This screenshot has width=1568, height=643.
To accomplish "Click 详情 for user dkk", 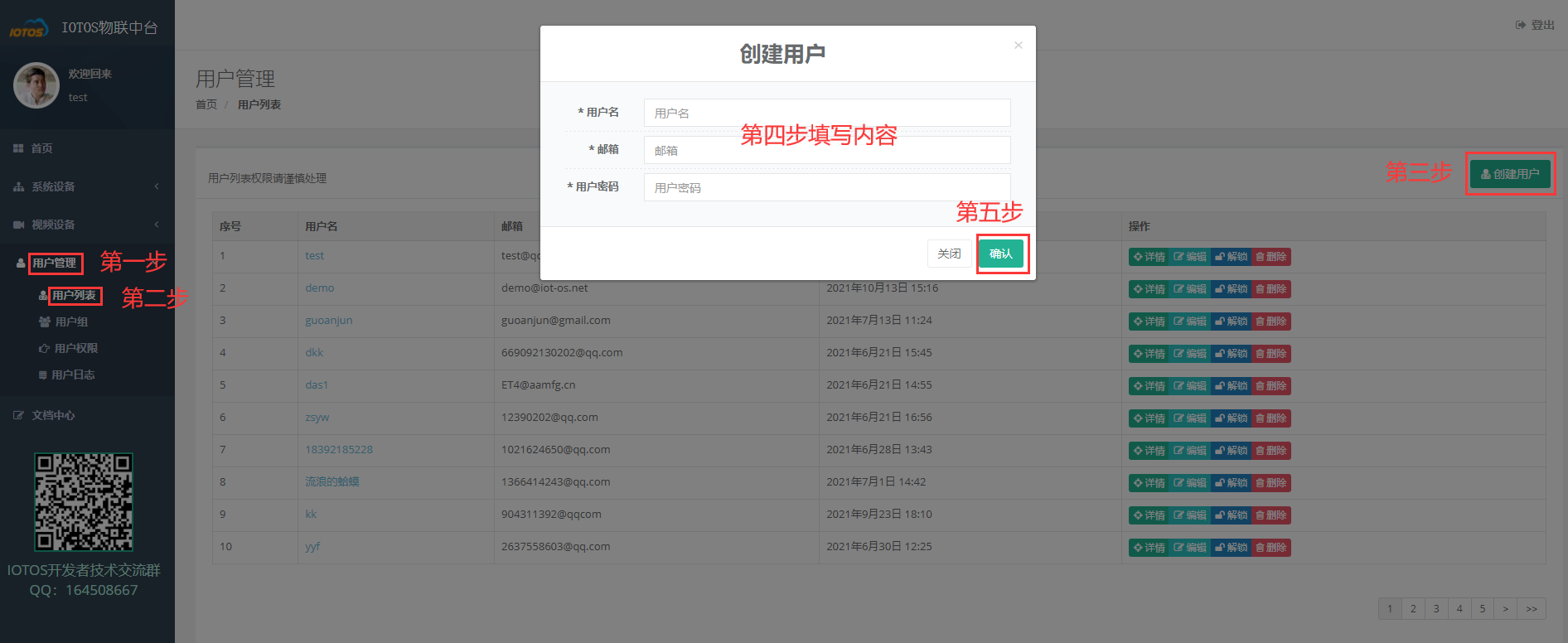I will coord(1149,354).
